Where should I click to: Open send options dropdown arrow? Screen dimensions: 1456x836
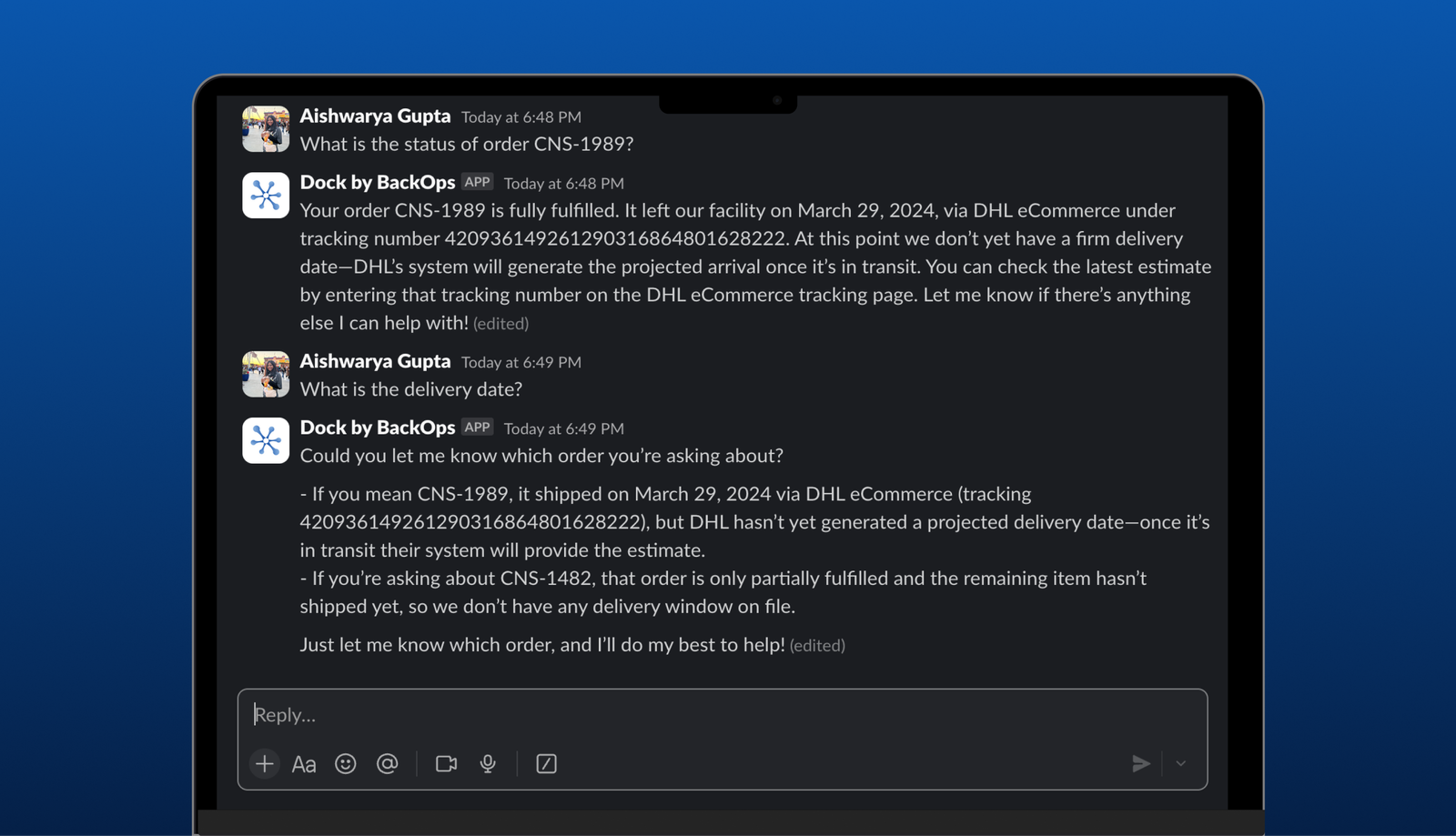1180,763
